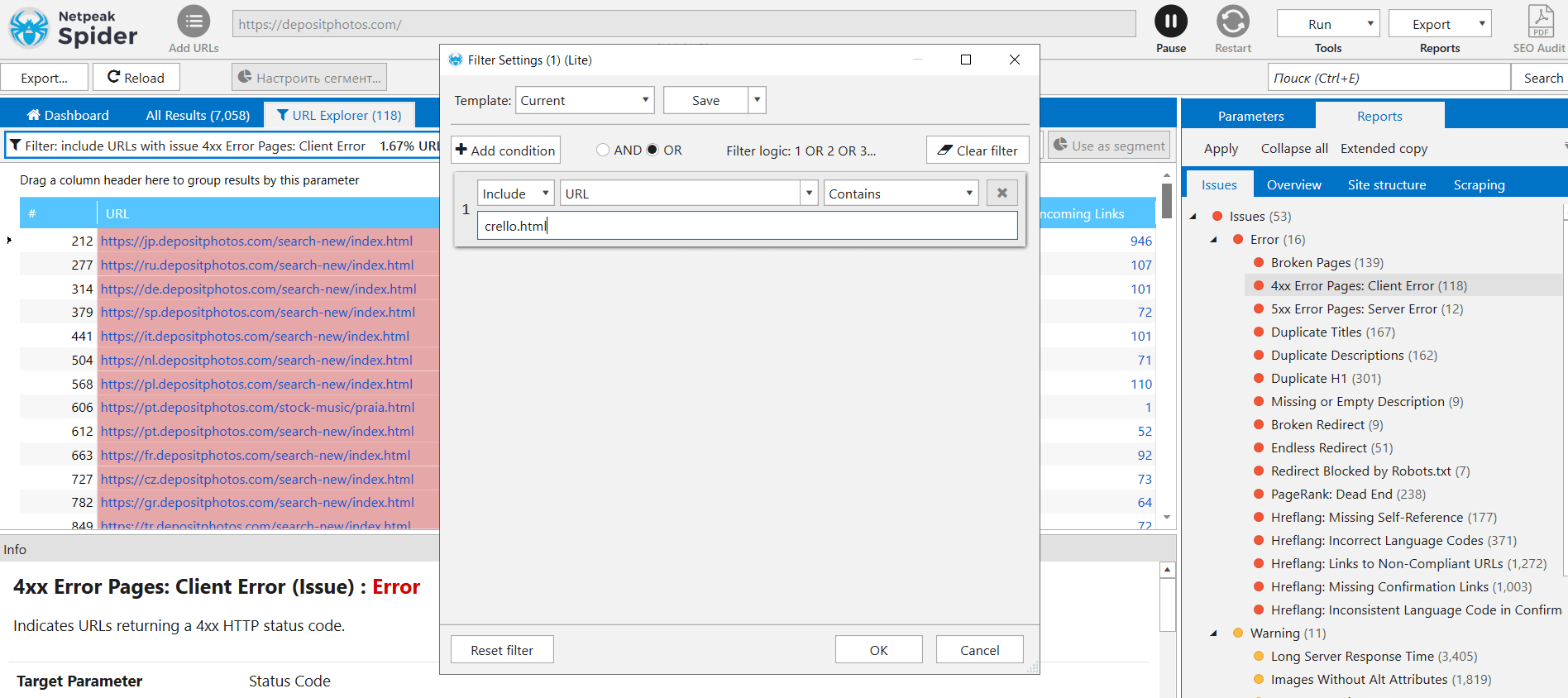Open the pt.depositphotos.com stock-music/praia.html link
1568x698 pixels.
pyautogui.click(x=257, y=407)
